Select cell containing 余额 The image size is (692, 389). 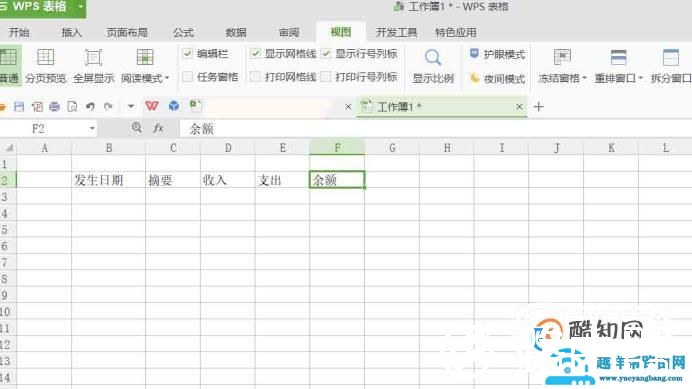click(337, 180)
